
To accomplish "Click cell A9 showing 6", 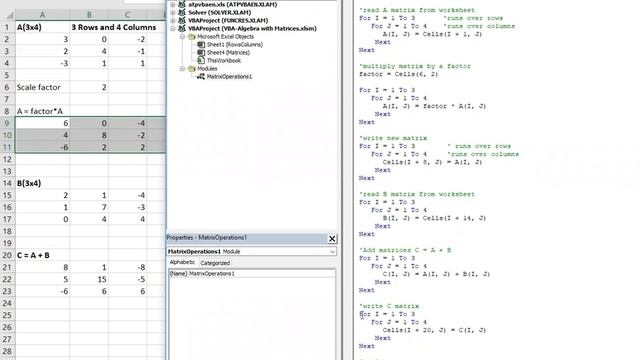I will [x=42, y=123].
